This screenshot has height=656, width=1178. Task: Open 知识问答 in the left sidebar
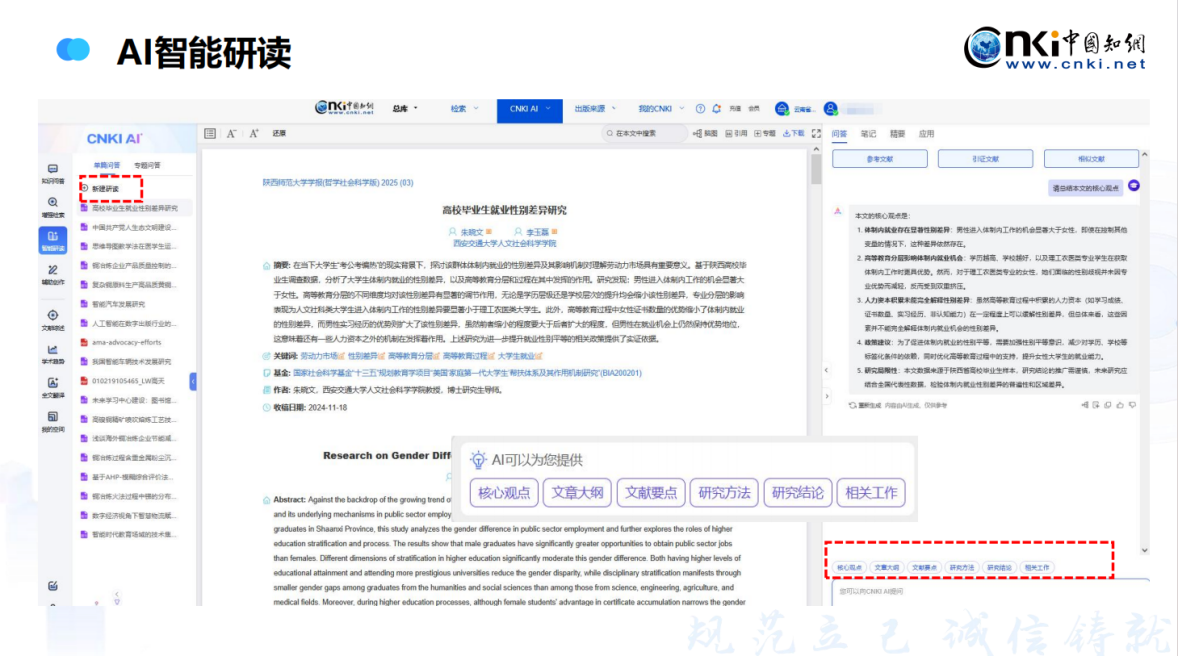[53, 172]
